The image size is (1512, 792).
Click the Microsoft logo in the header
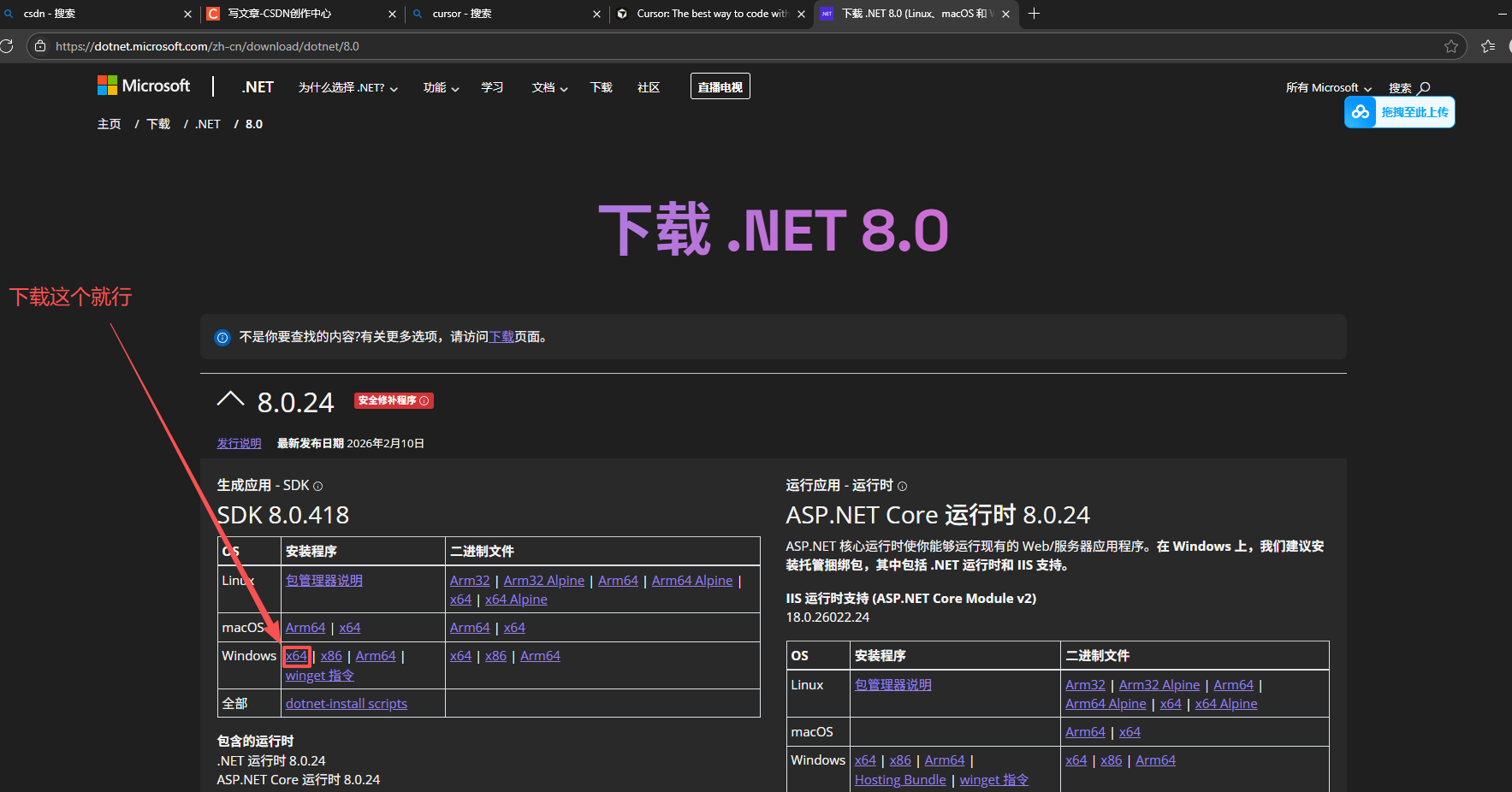pyautogui.click(x=144, y=86)
